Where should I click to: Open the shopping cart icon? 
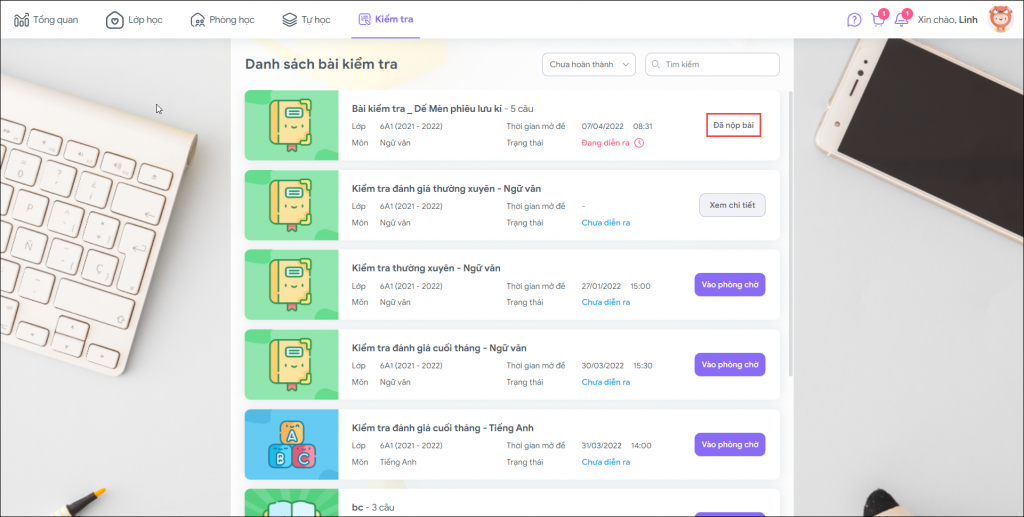coord(878,20)
